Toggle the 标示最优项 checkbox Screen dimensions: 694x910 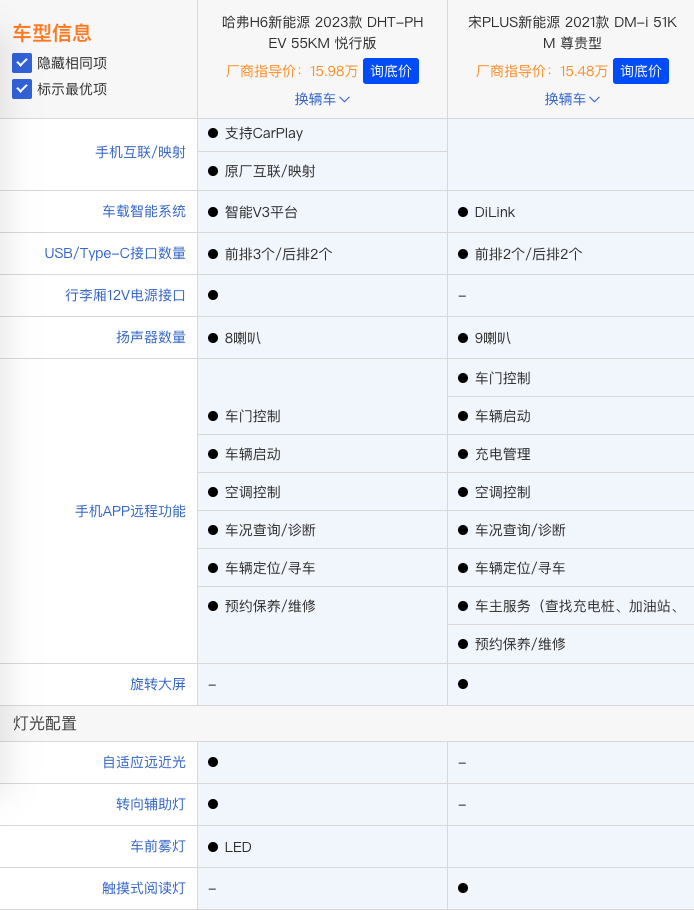pyautogui.click(x=22, y=89)
